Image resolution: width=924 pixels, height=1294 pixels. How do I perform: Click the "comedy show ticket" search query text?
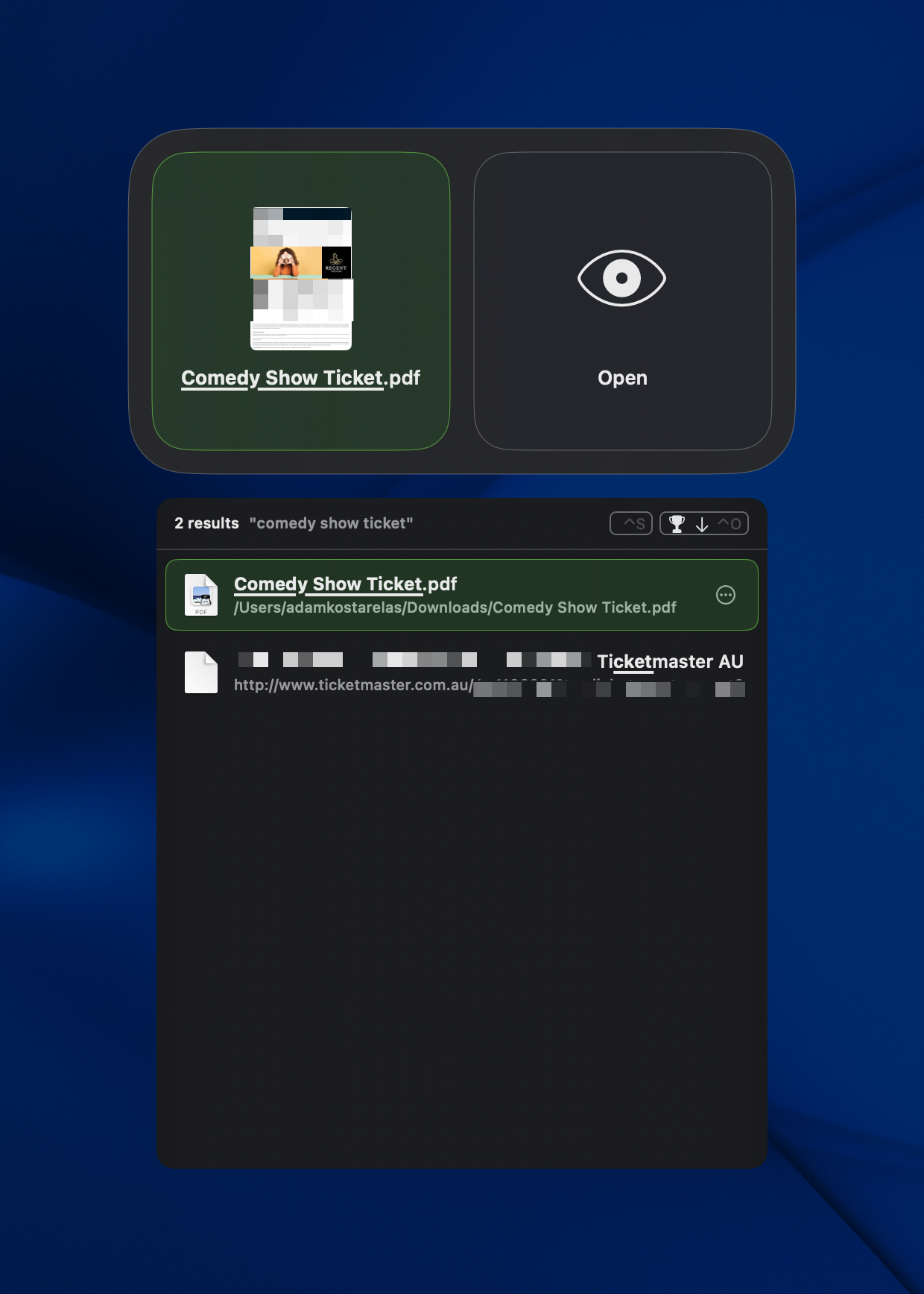point(331,523)
